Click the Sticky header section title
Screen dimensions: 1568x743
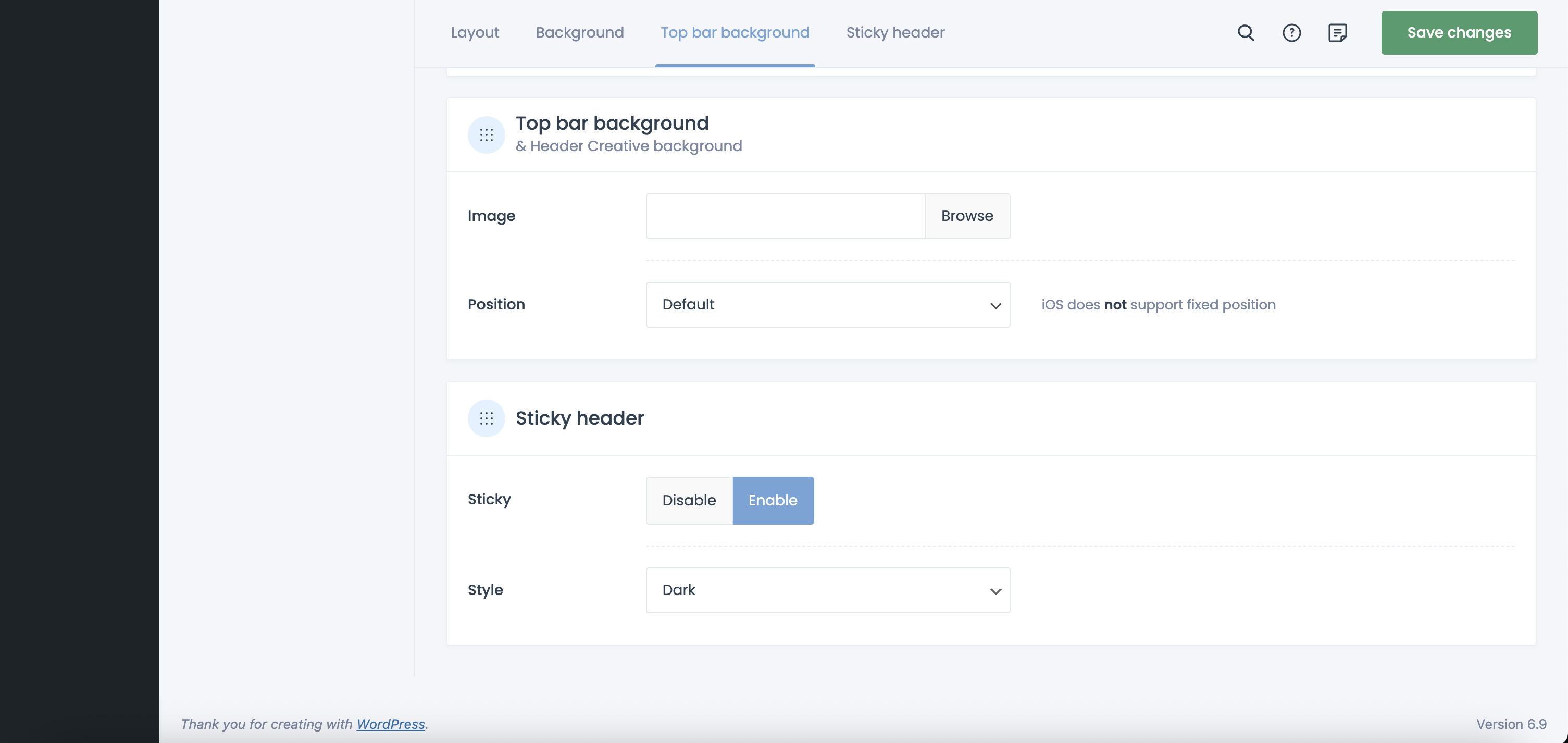pyautogui.click(x=579, y=418)
